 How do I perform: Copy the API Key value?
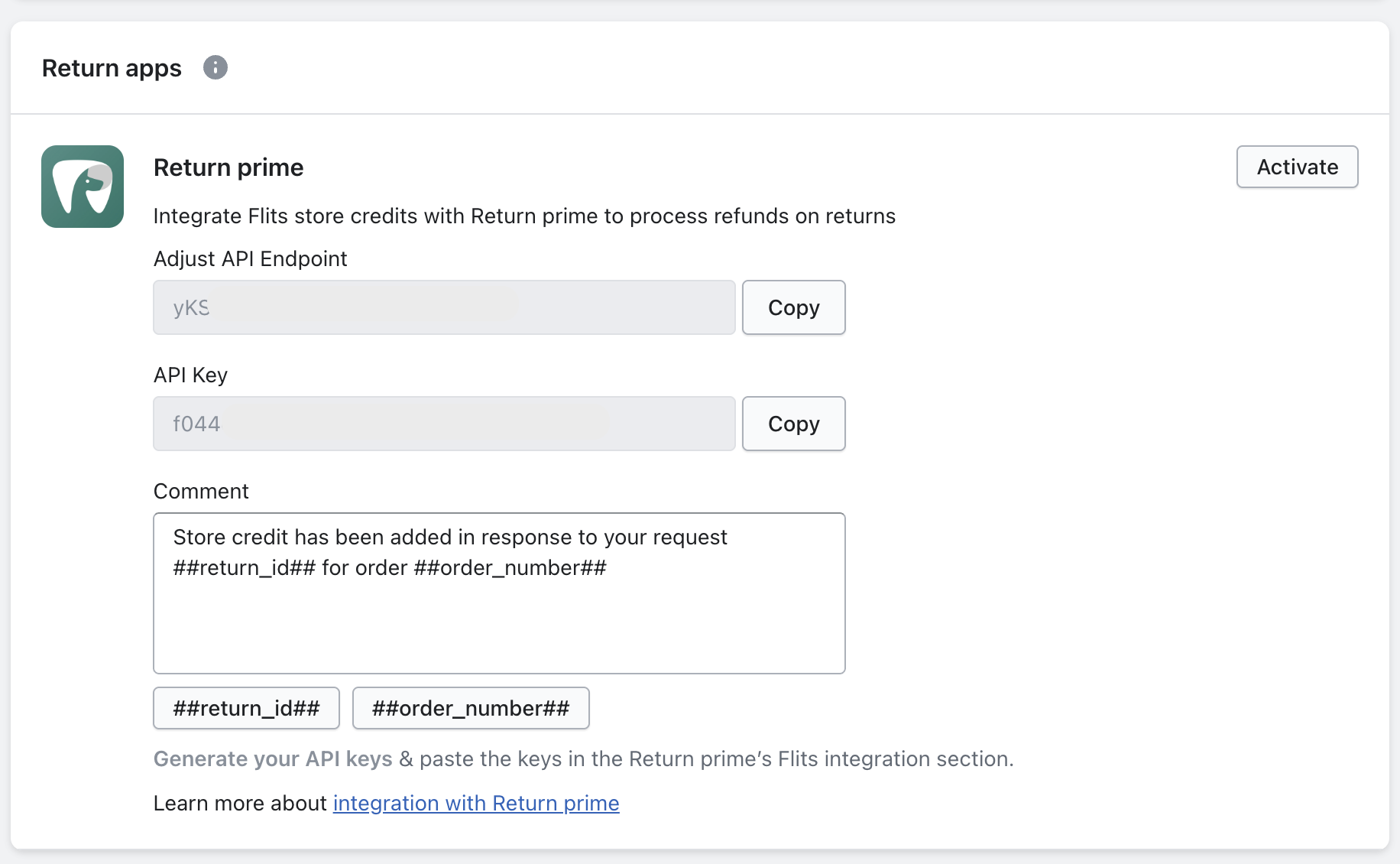pyautogui.click(x=793, y=424)
